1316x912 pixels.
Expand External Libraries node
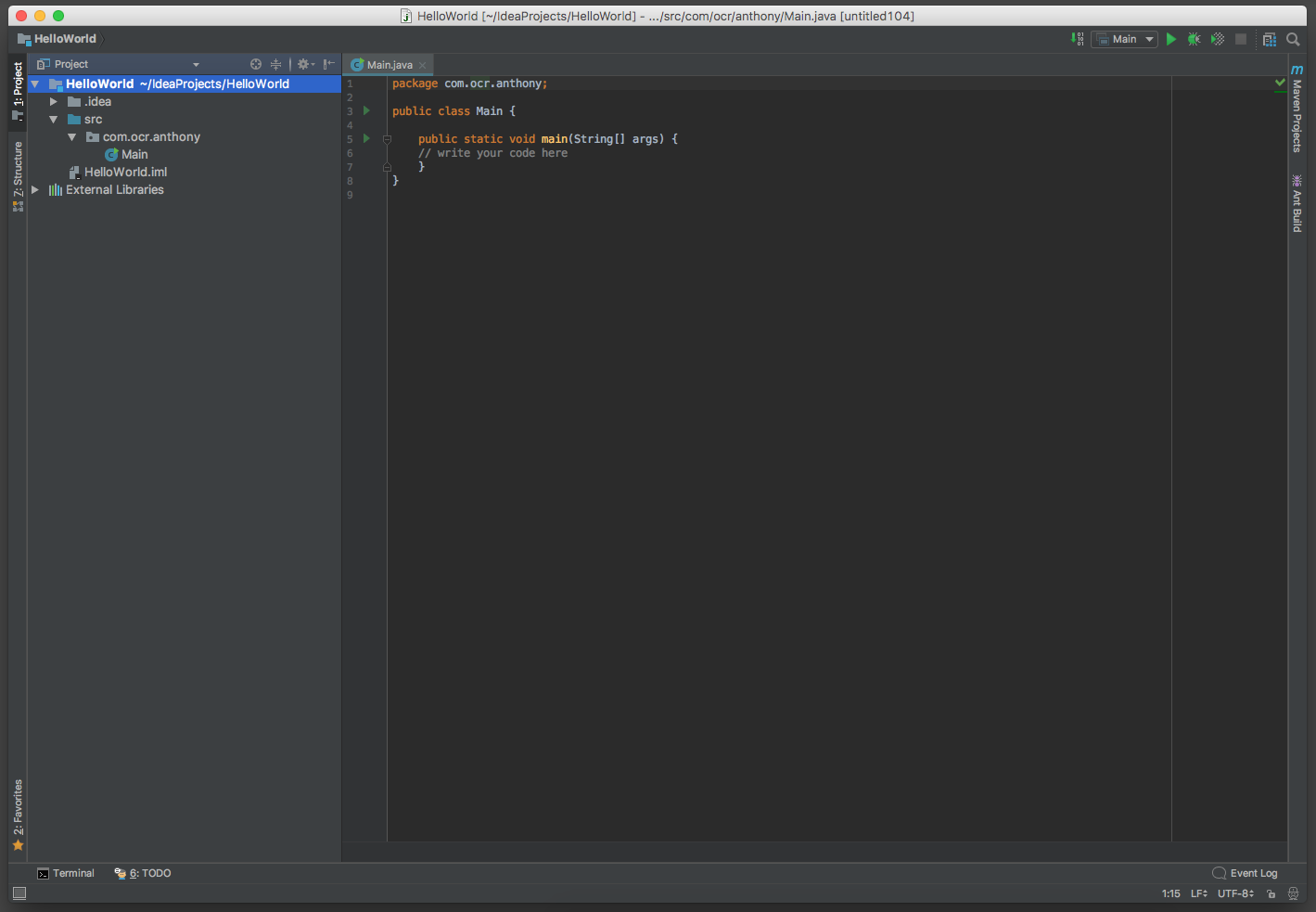35,189
